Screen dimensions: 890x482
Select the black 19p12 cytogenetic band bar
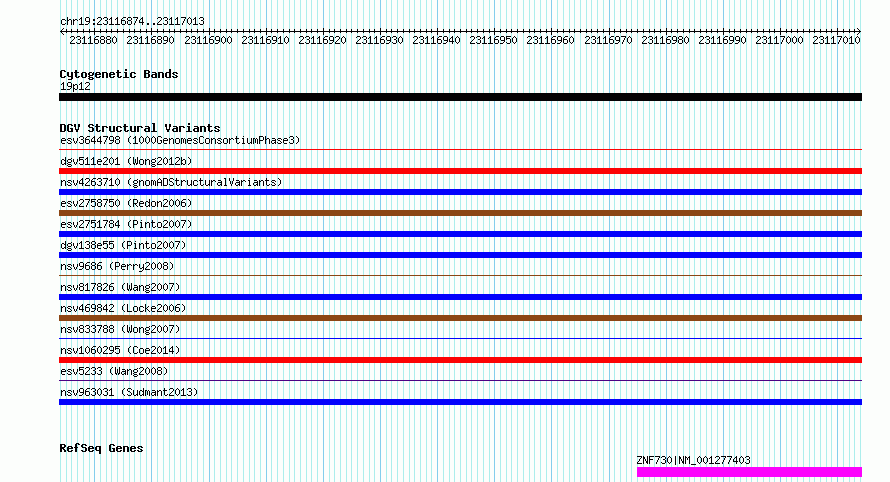click(460, 97)
